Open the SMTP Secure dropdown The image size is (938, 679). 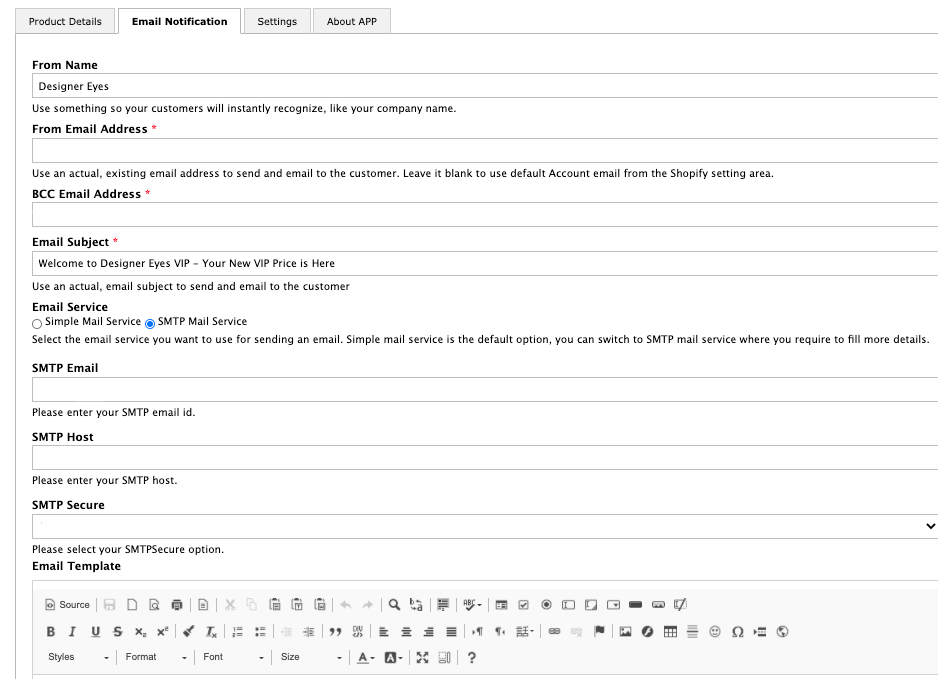485,526
